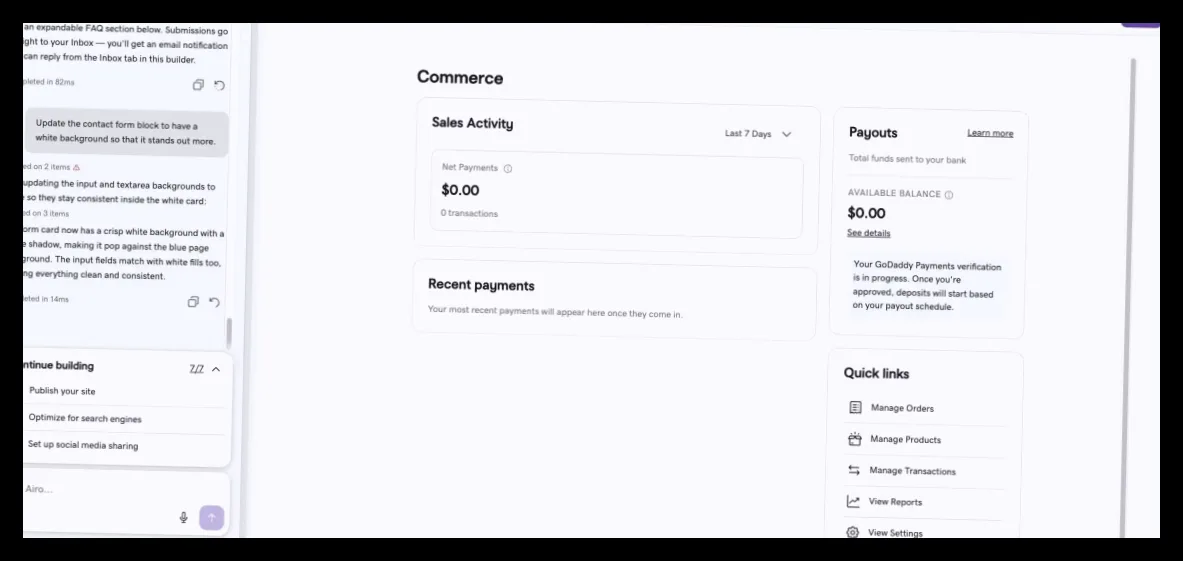Click the white background request message bubble
The height and width of the screenshot is (561, 1183).
click(126, 133)
